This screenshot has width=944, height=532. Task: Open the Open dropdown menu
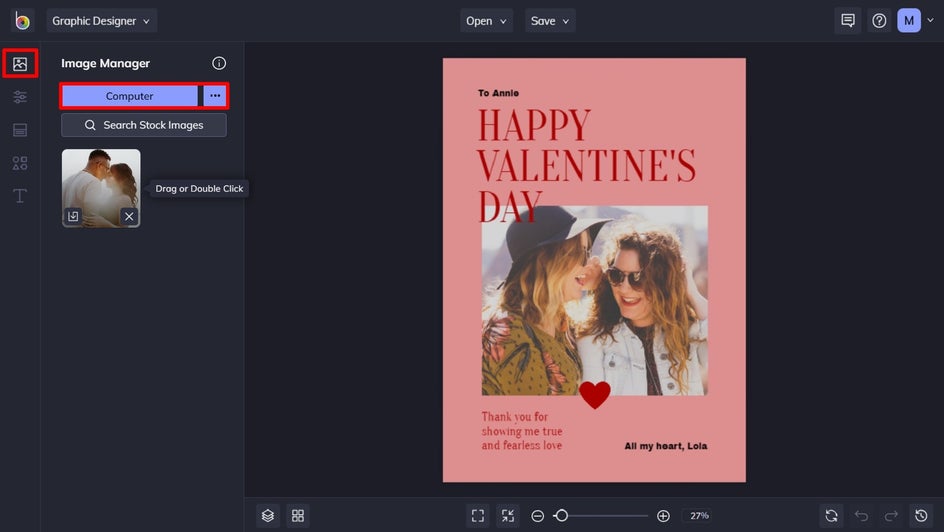487,21
